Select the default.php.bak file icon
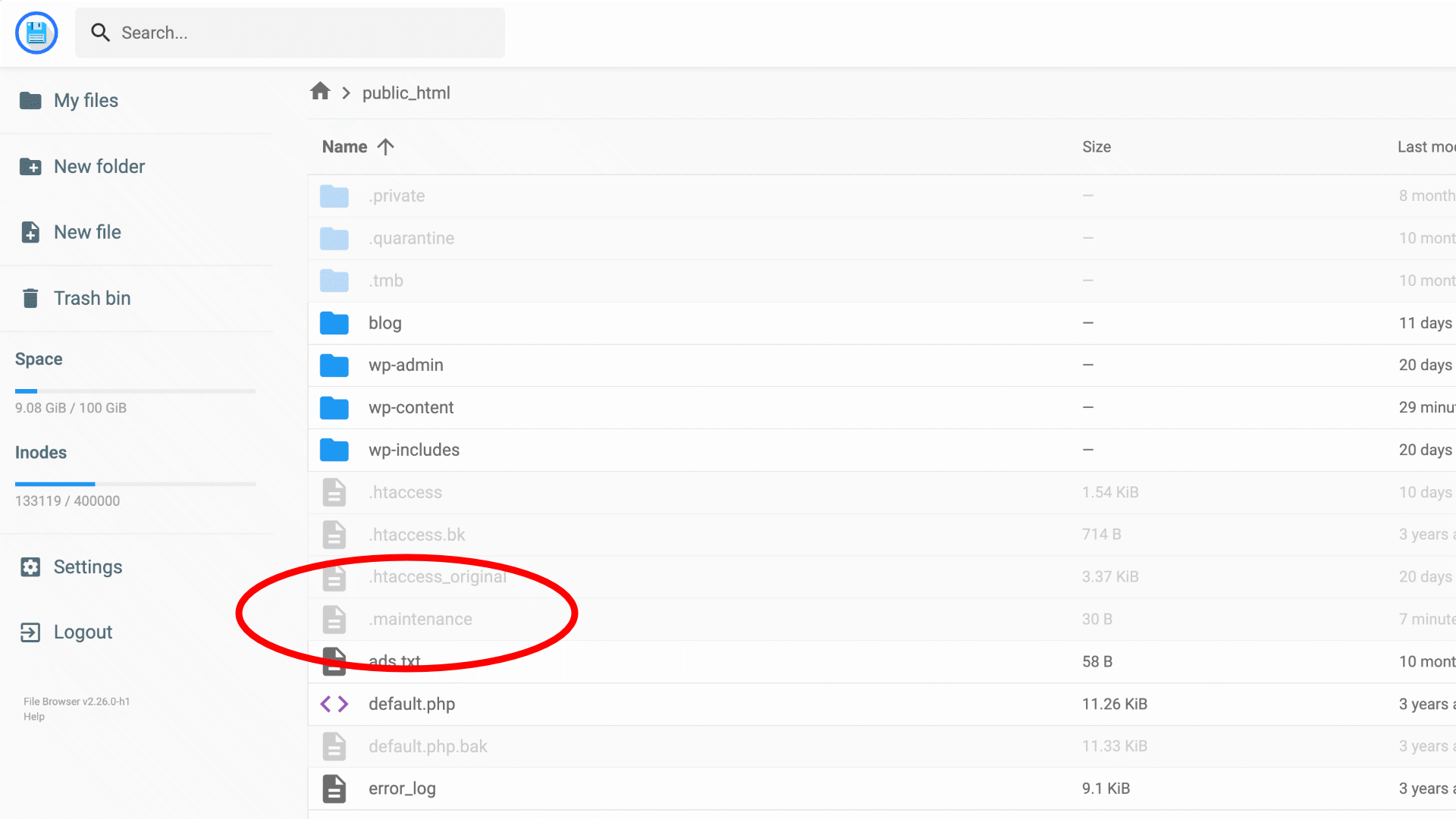This screenshot has width=1456, height=819. point(334,746)
